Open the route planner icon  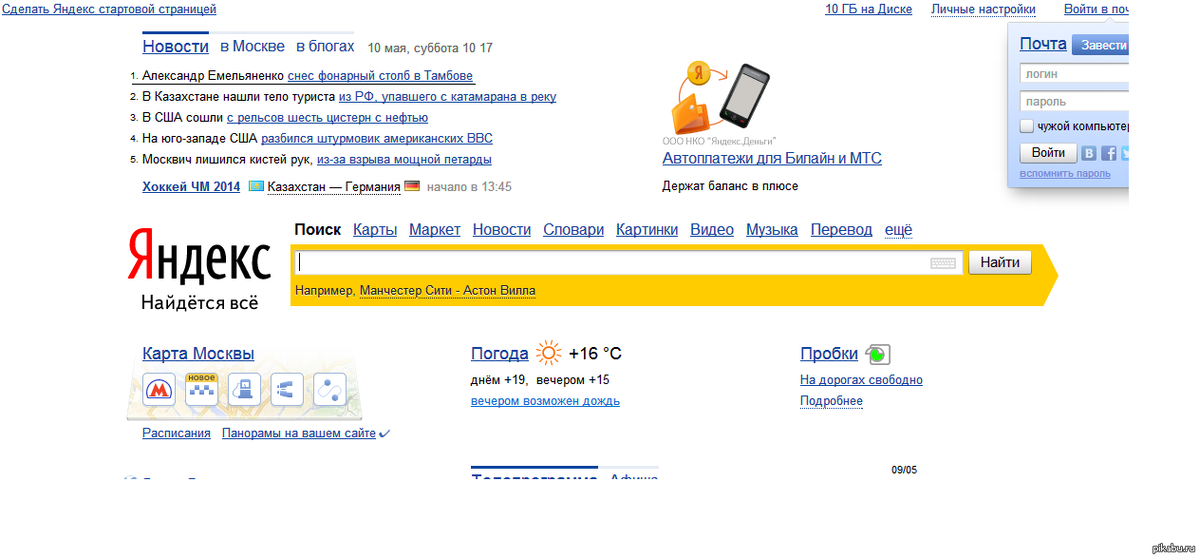point(330,389)
